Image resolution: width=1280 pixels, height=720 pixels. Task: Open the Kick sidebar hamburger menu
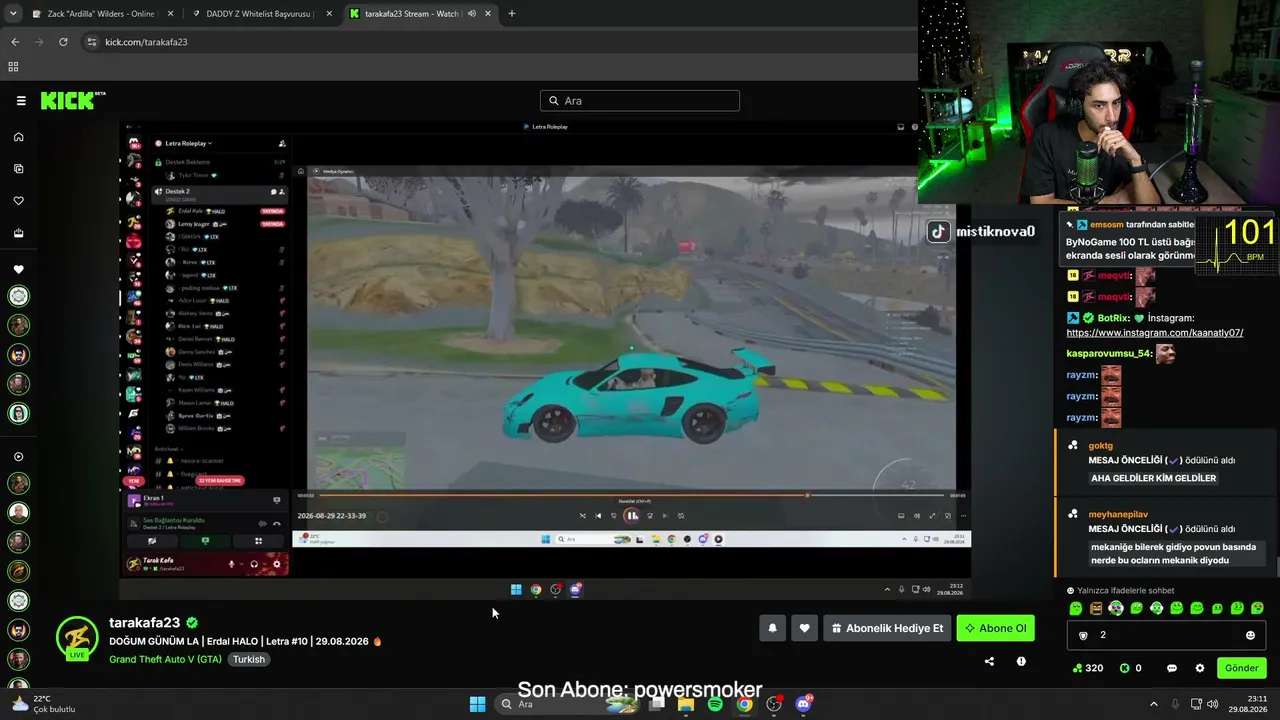tap(21, 101)
